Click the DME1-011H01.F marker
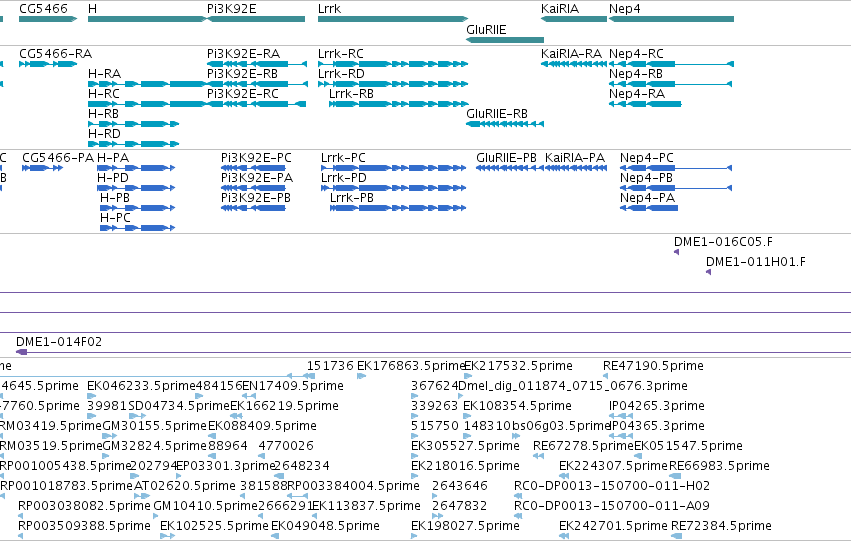This screenshot has width=851, height=541. [708, 272]
